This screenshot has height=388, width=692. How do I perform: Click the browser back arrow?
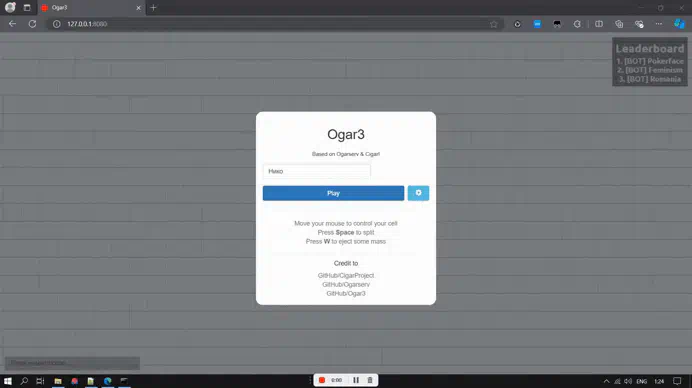click(x=12, y=24)
